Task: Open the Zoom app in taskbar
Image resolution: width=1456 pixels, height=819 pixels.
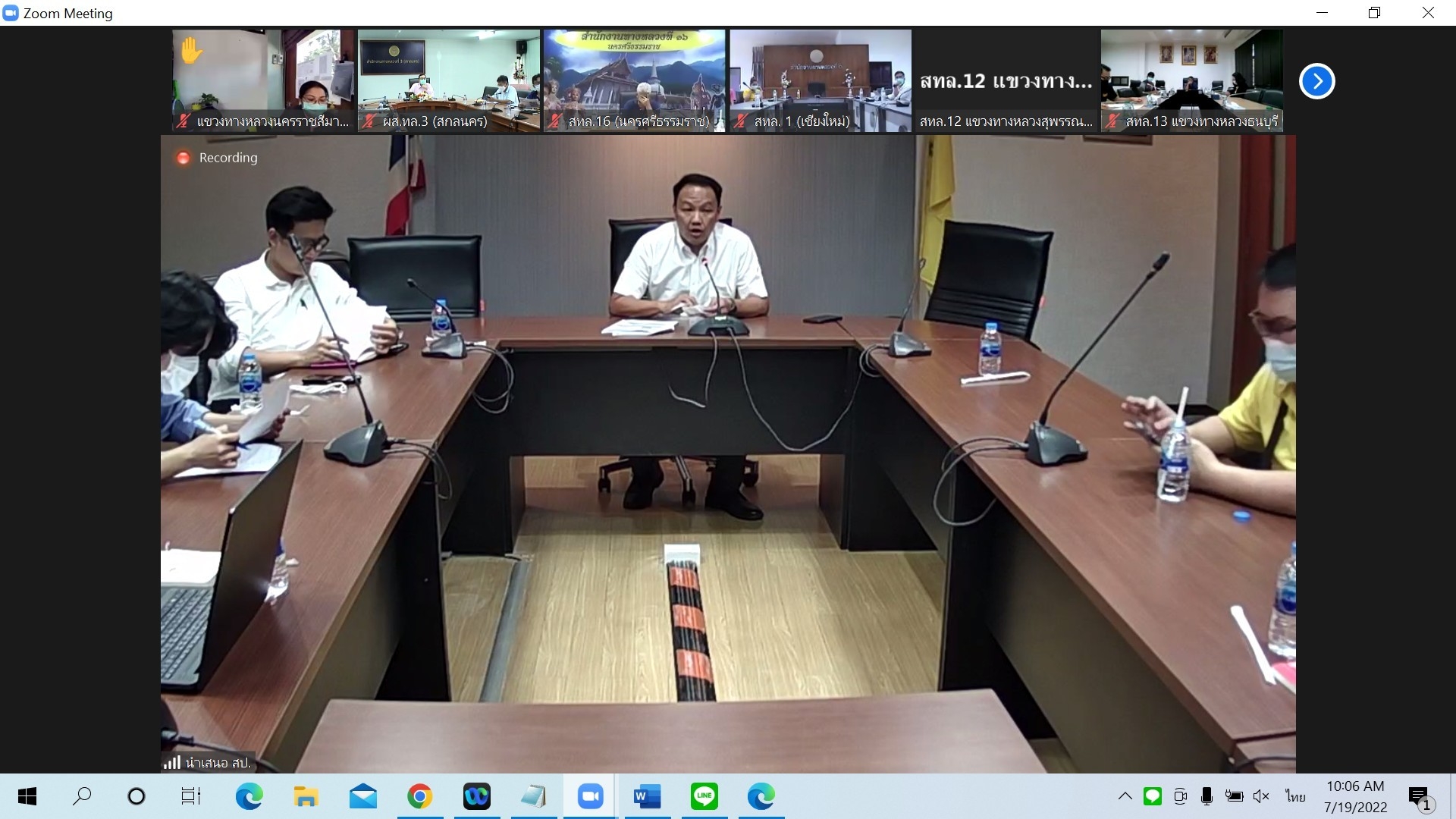Action: tap(589, 796)
